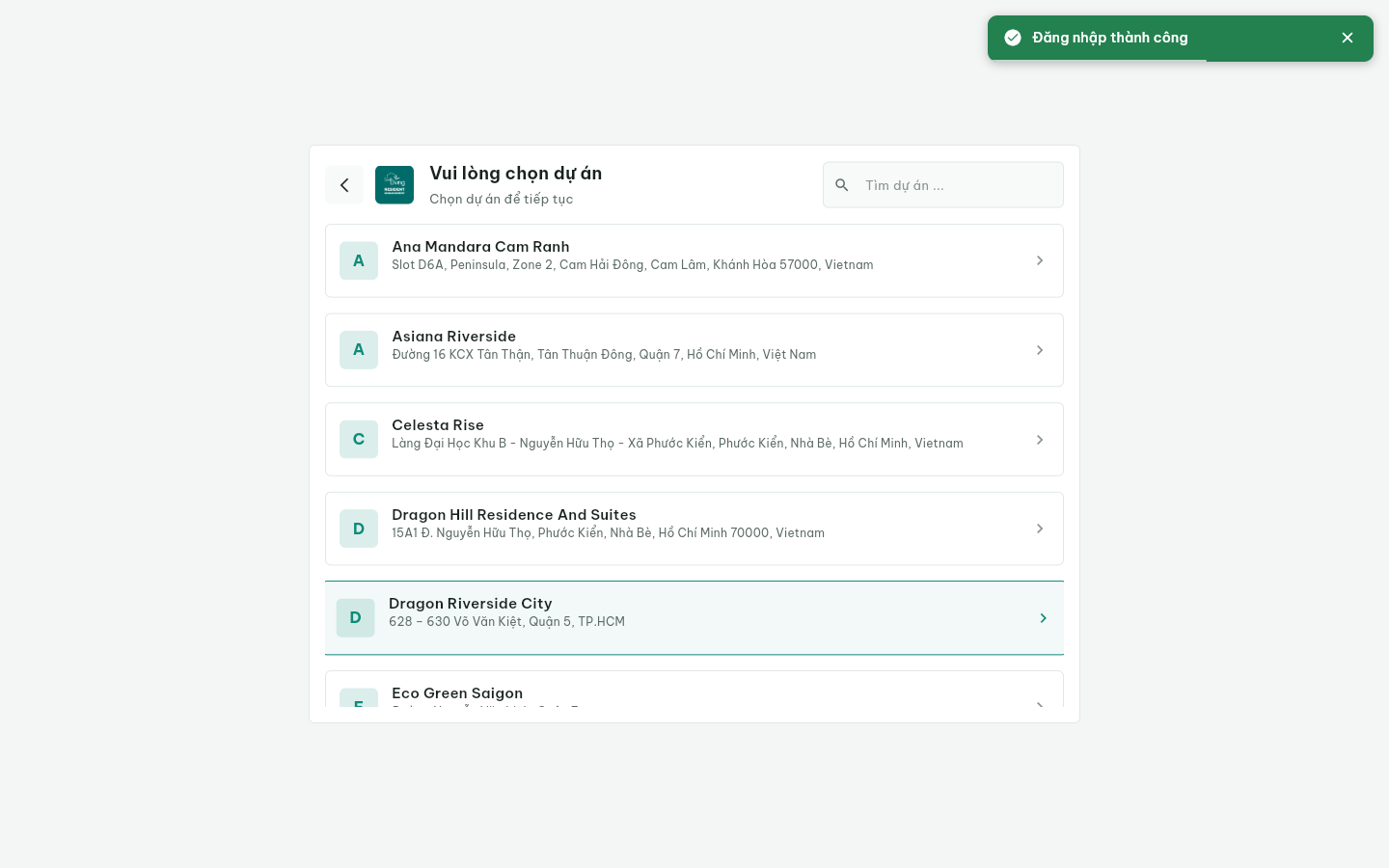Click the chevron on Asiana Riverside row
Screen dimensions: 1389x868
point(1040,350)
